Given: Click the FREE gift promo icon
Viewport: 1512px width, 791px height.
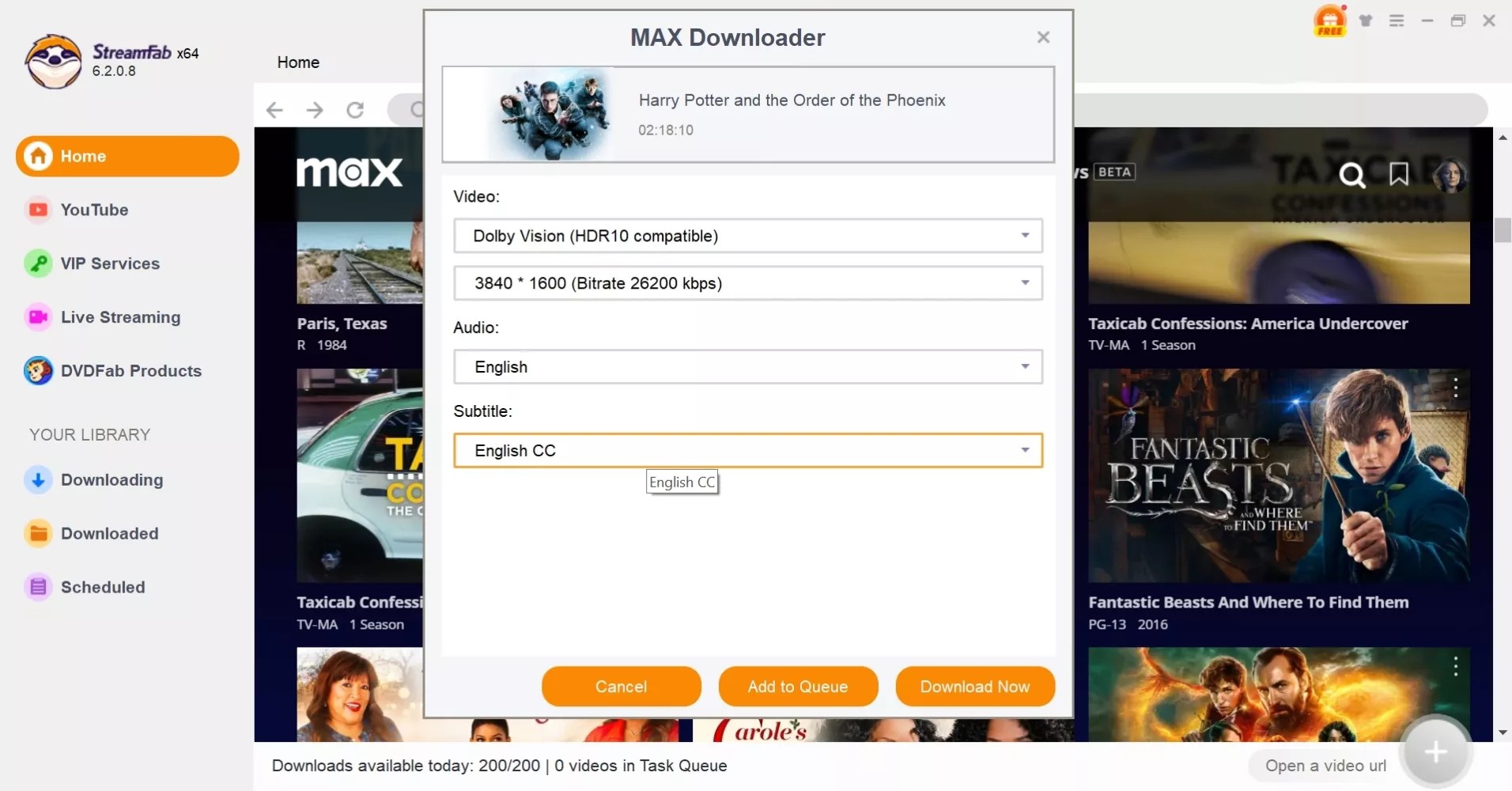Looking at the screenshot, I should pos(1330,21).
